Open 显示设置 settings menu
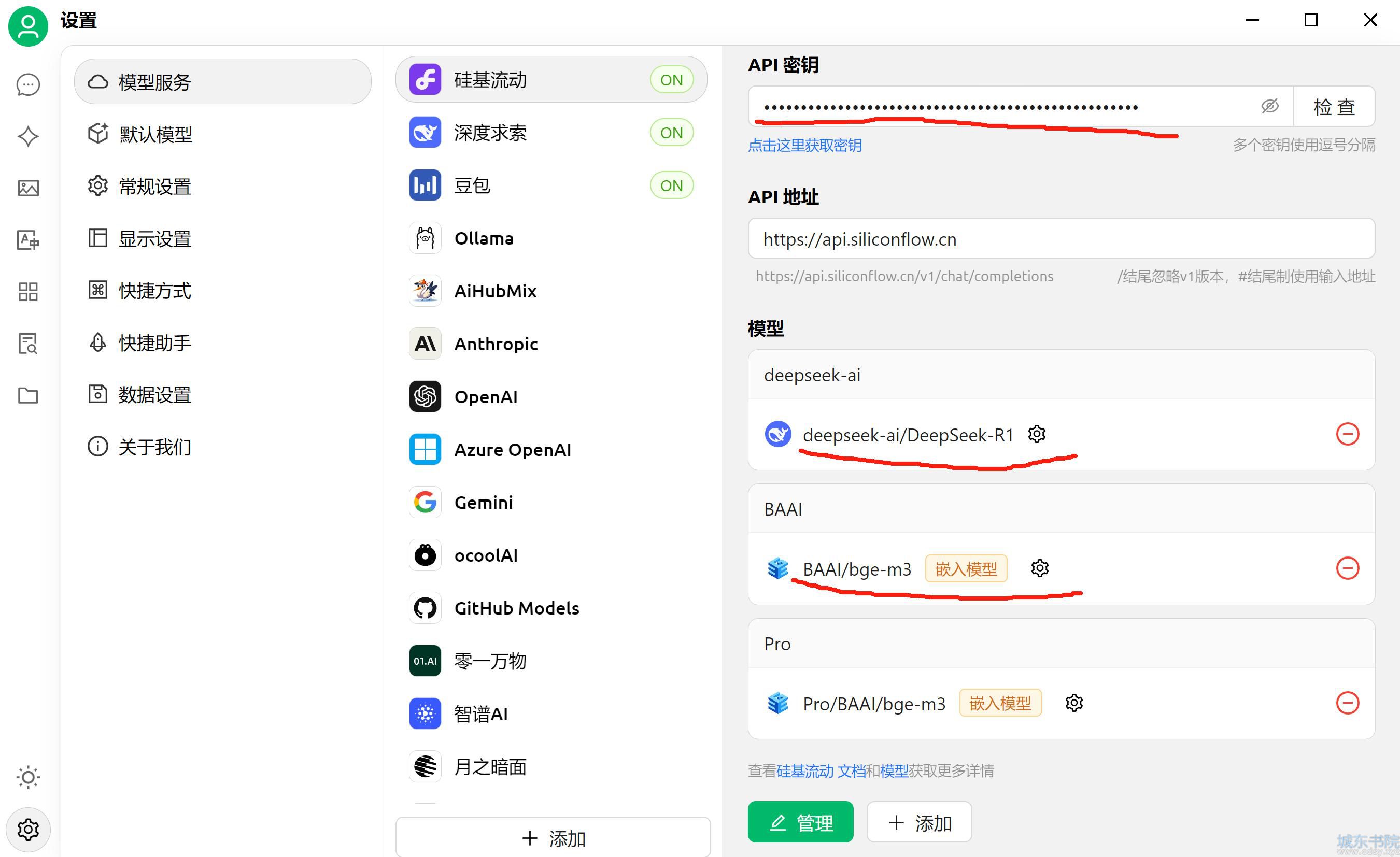 223,238
